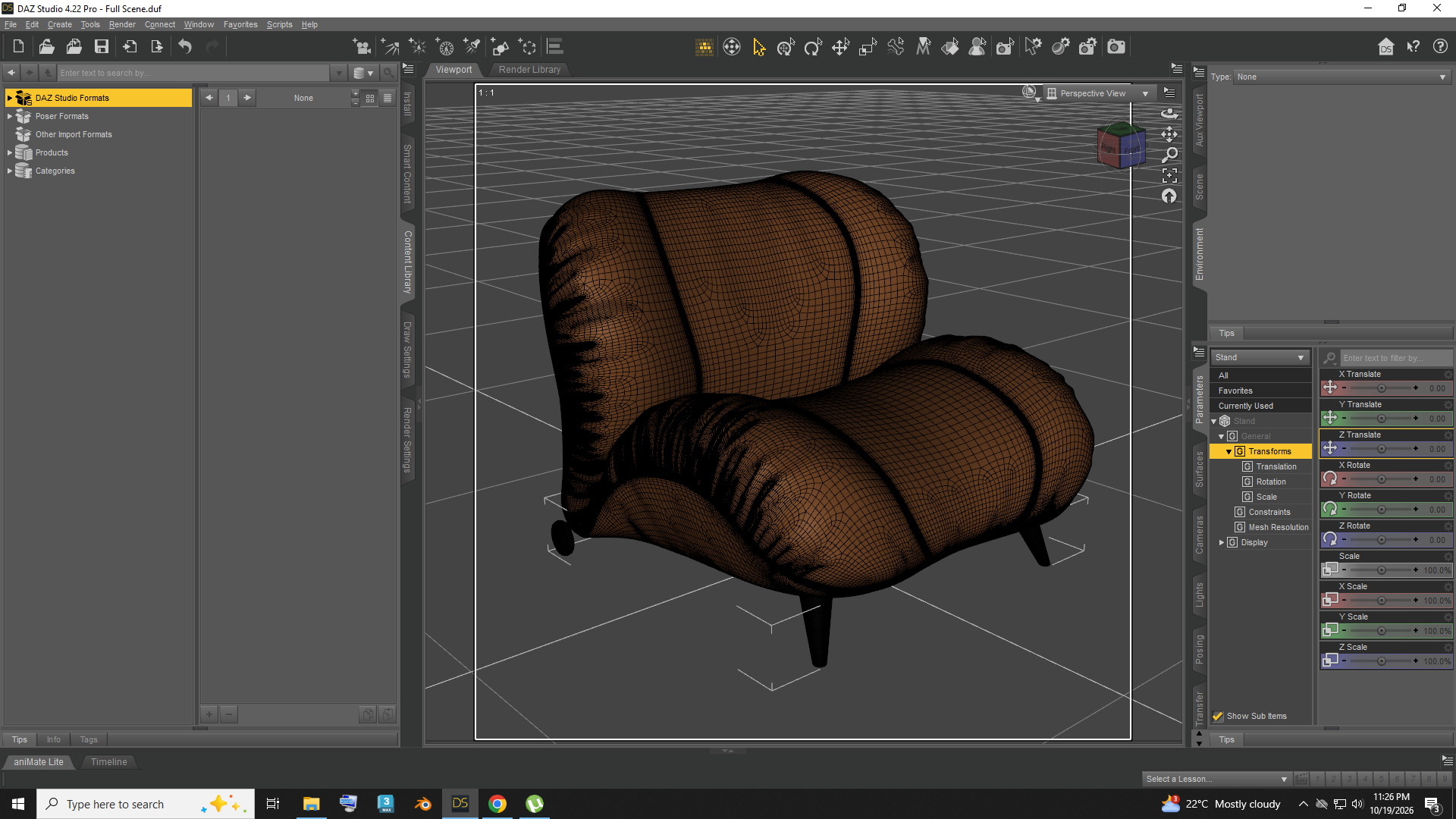Viewport: 1456px width, 819px height.
Task: Click the X Translate slider
Action: click(x=1381, y=388)
